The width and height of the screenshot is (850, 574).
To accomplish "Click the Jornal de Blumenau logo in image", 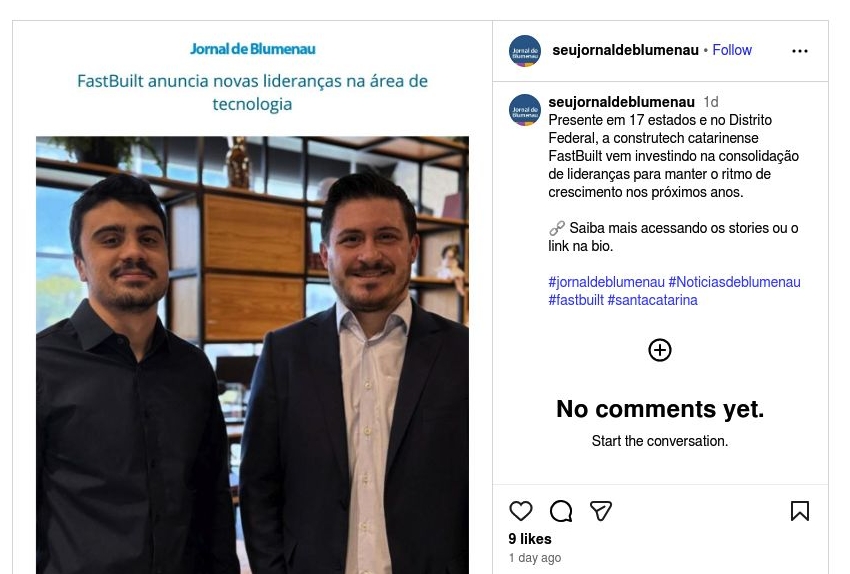I will click(252, 49).
